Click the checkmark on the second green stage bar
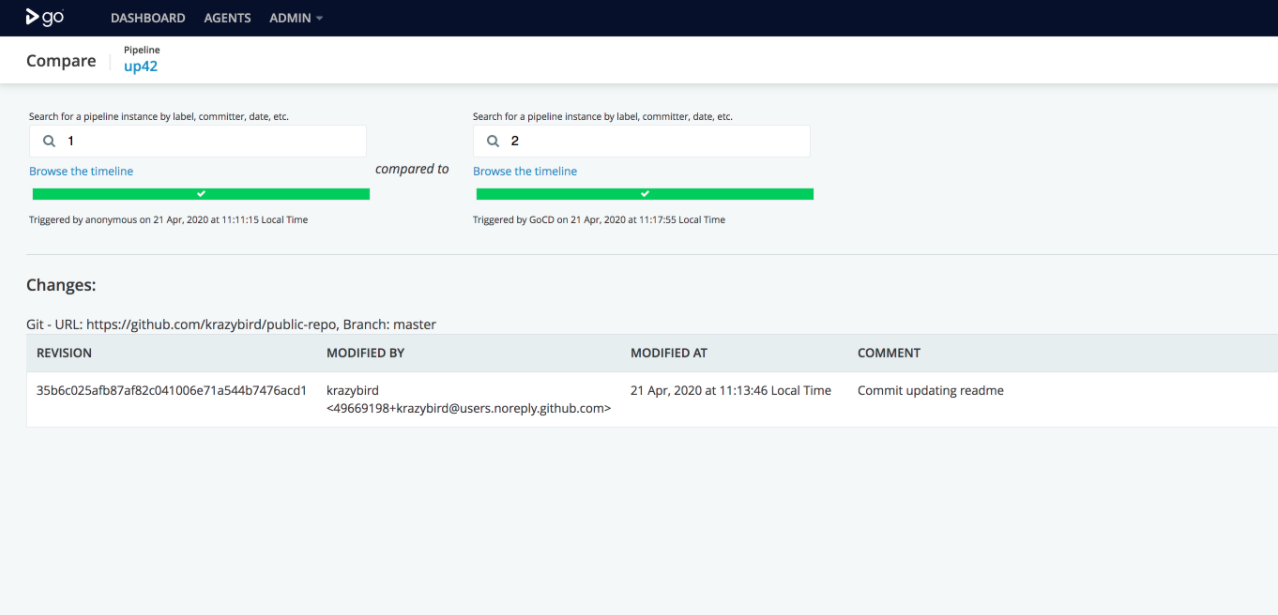Screen dimensions: 1278x615 pos(645,194)
